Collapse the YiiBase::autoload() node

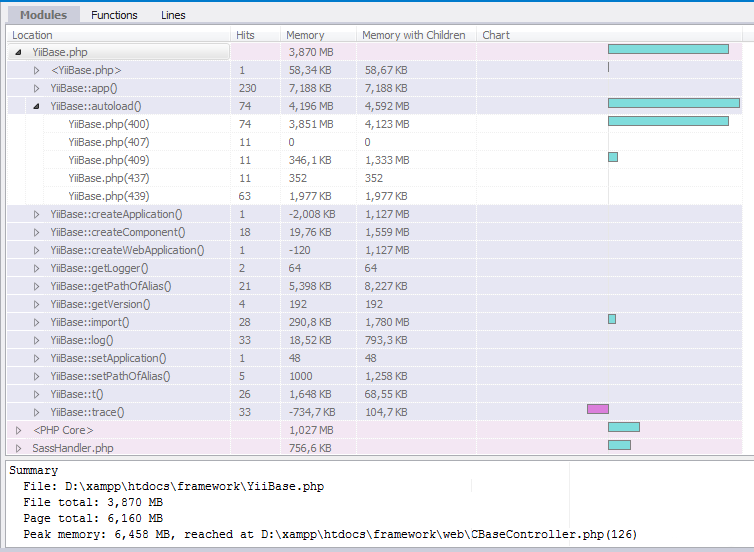(x=37, y=106)
